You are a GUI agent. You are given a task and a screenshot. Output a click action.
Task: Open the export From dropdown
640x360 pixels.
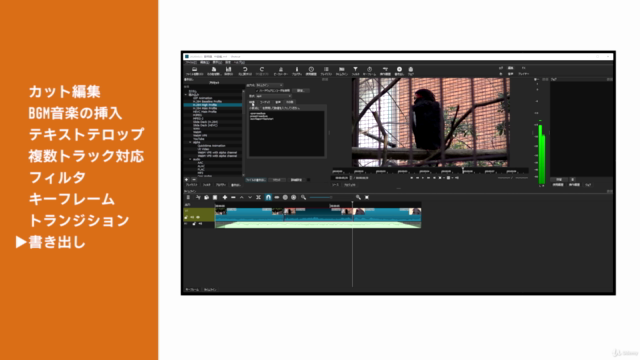click(269, 85)
